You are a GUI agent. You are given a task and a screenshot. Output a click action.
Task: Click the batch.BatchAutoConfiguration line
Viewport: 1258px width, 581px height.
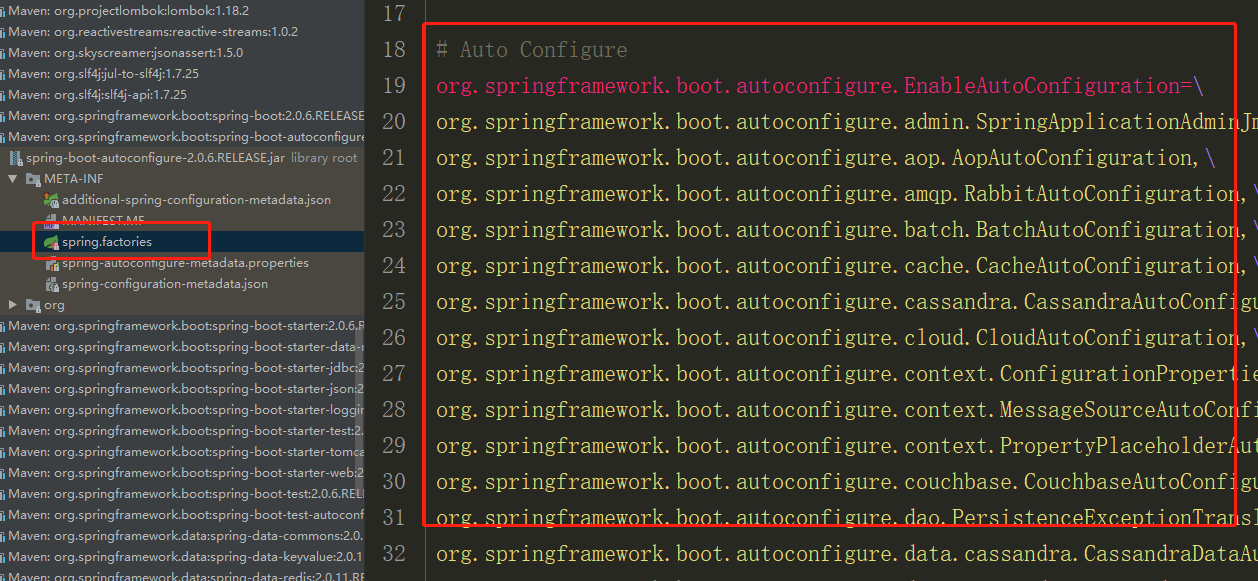click(x=847, y=230)
